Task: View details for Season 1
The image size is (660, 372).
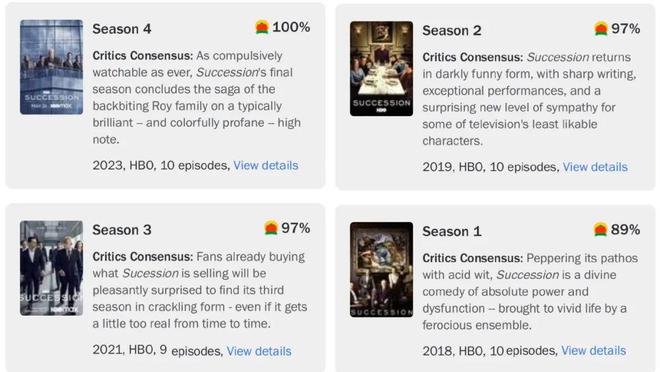Action: pyautogui.click(x=593, y=351)
